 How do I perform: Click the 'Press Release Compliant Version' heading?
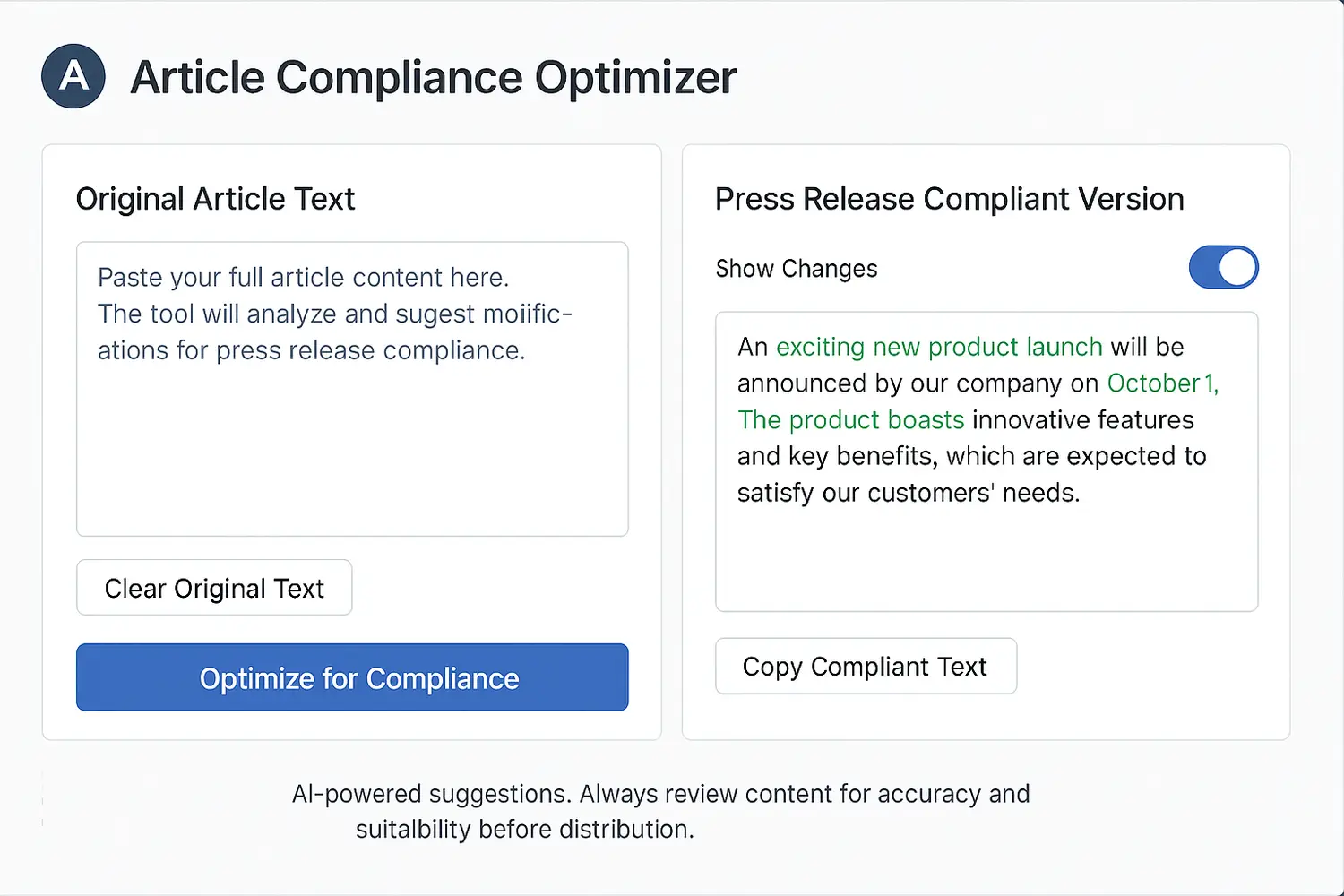[949, 199]
